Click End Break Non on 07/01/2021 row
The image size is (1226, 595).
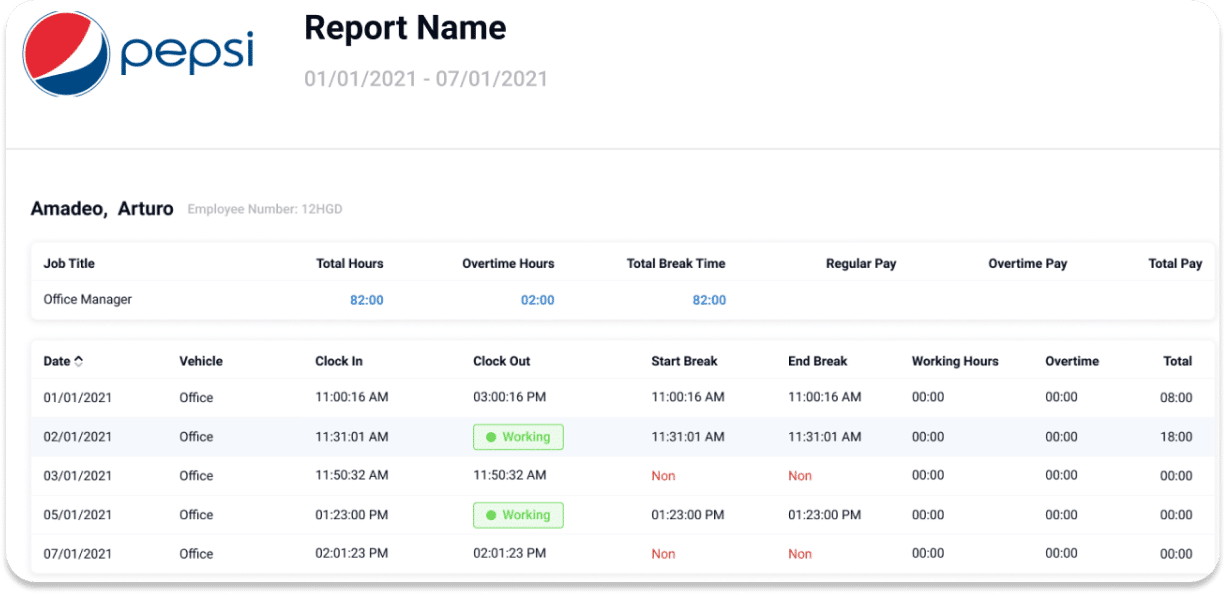pyautogui.click(x=800, y=554)
